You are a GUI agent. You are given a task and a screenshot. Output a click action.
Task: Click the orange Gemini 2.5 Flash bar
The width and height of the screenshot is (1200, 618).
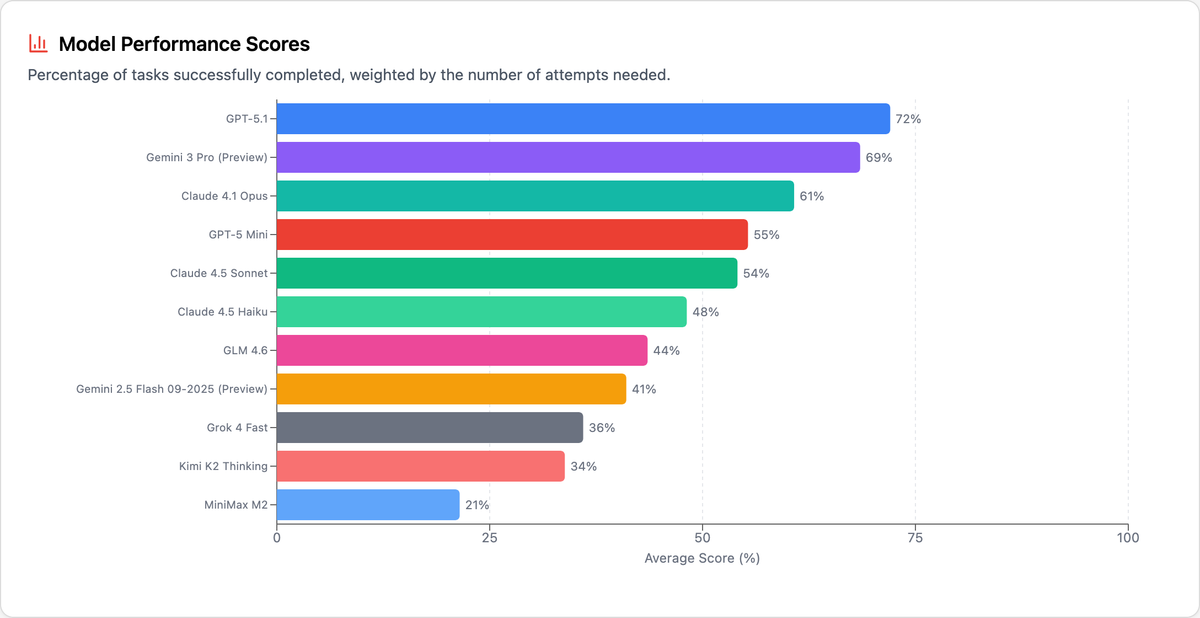[451, 389]
